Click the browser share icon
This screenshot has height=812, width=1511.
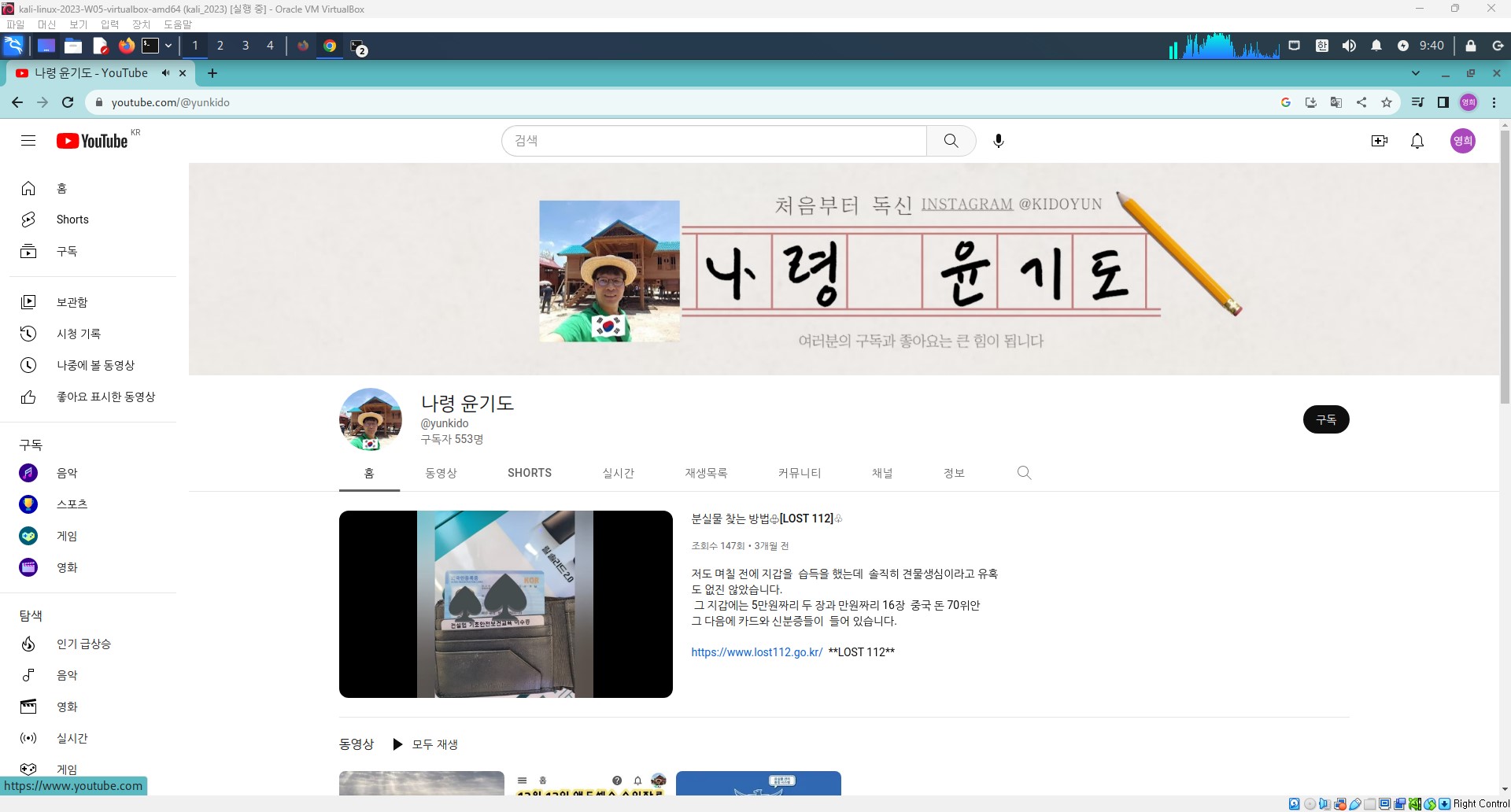pos(1361,102)
